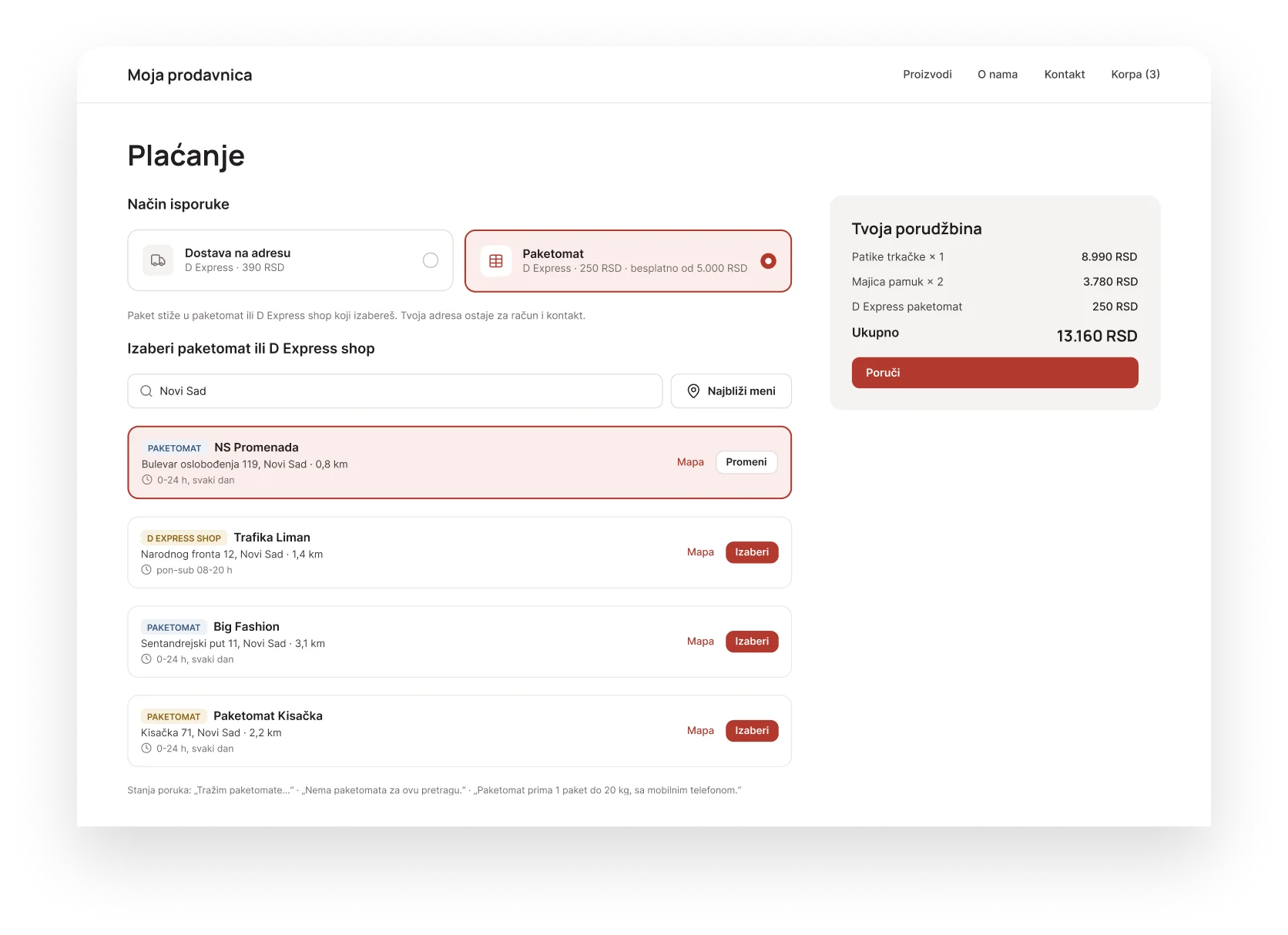Viewport: 1288px width, 935px height.
Task: Open Mapa link for Trafika Liman
Action: [x=700, y=552]
